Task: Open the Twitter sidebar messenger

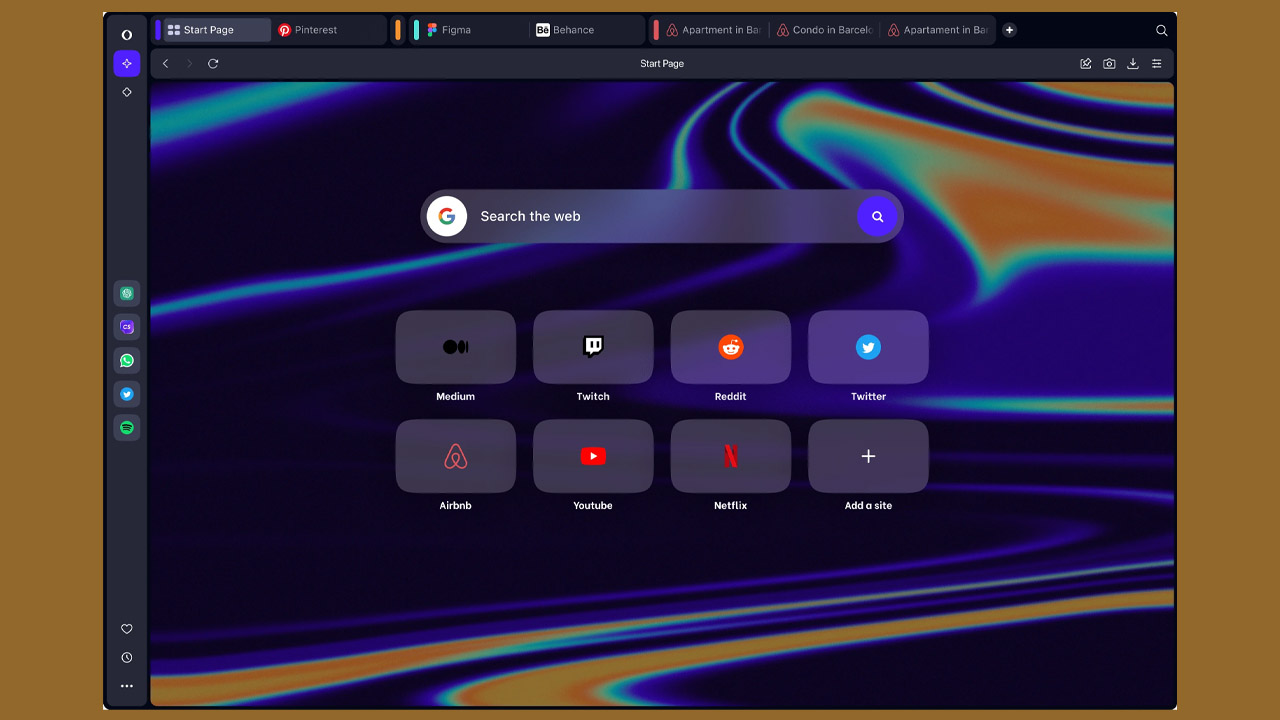Action: point(127,394)
